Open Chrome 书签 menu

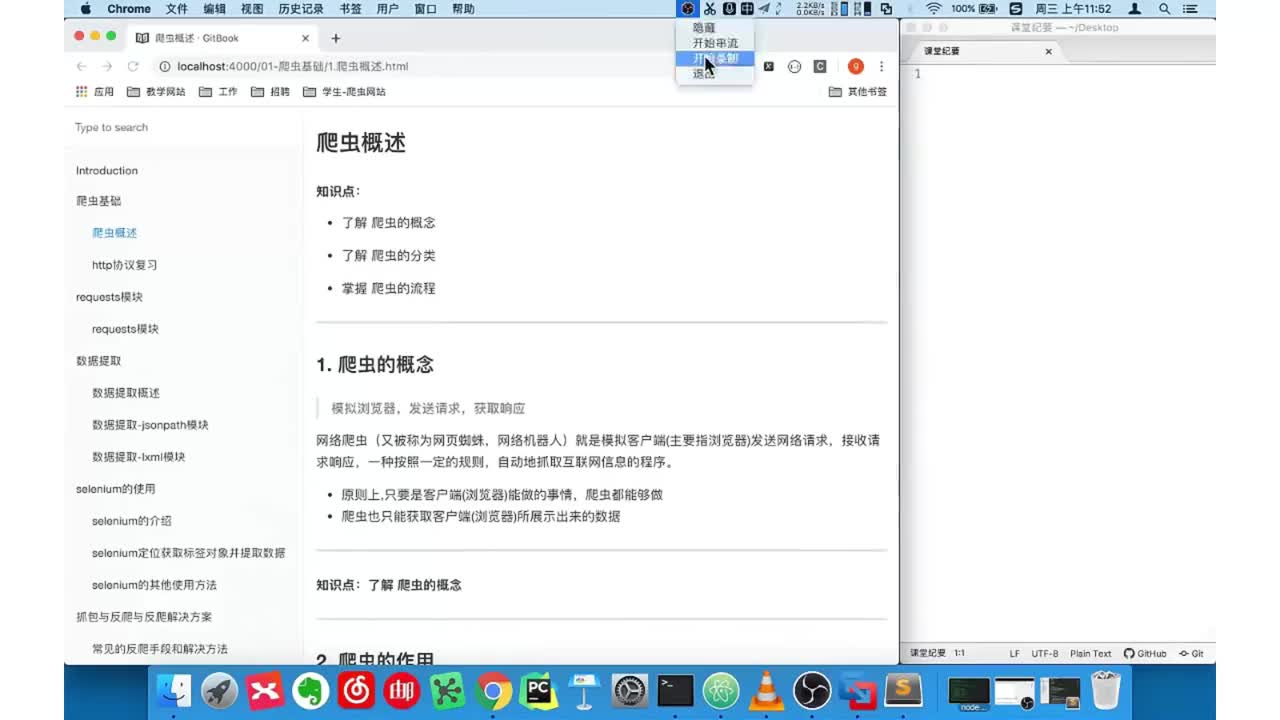[x=350, y=8]
